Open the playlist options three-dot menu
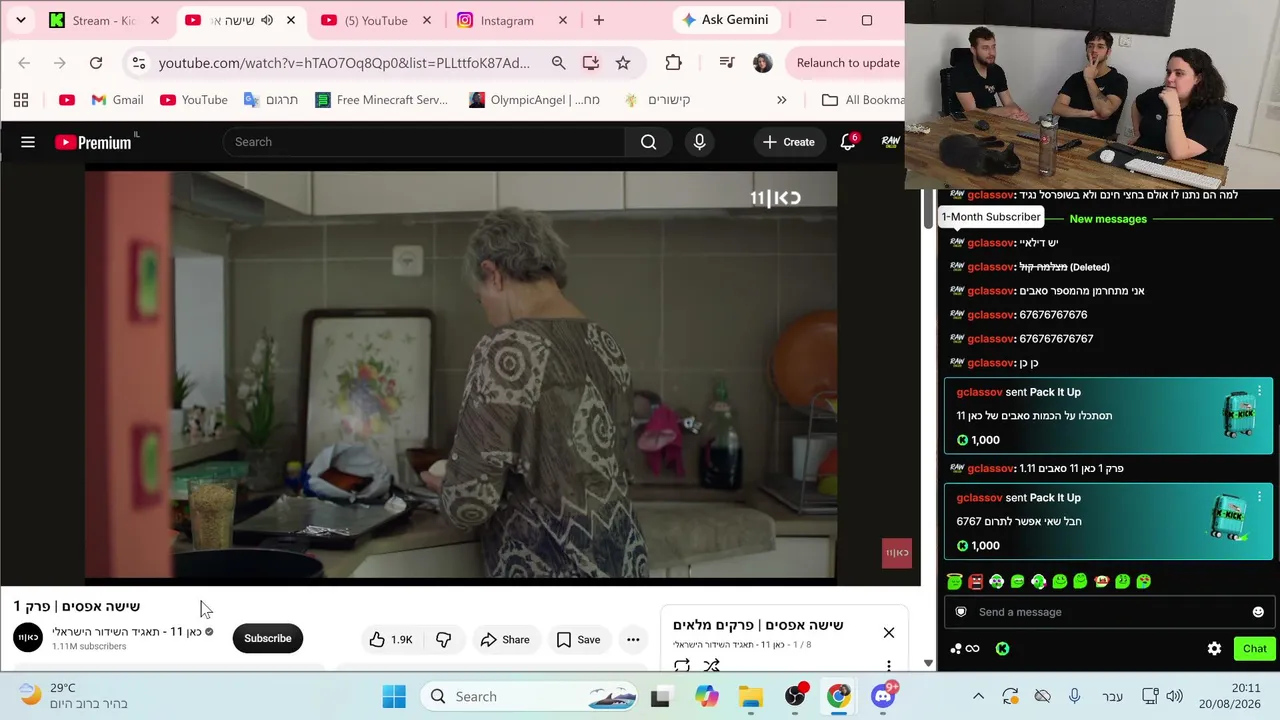This screenshot has width=1280, height=720. [888, 665]
